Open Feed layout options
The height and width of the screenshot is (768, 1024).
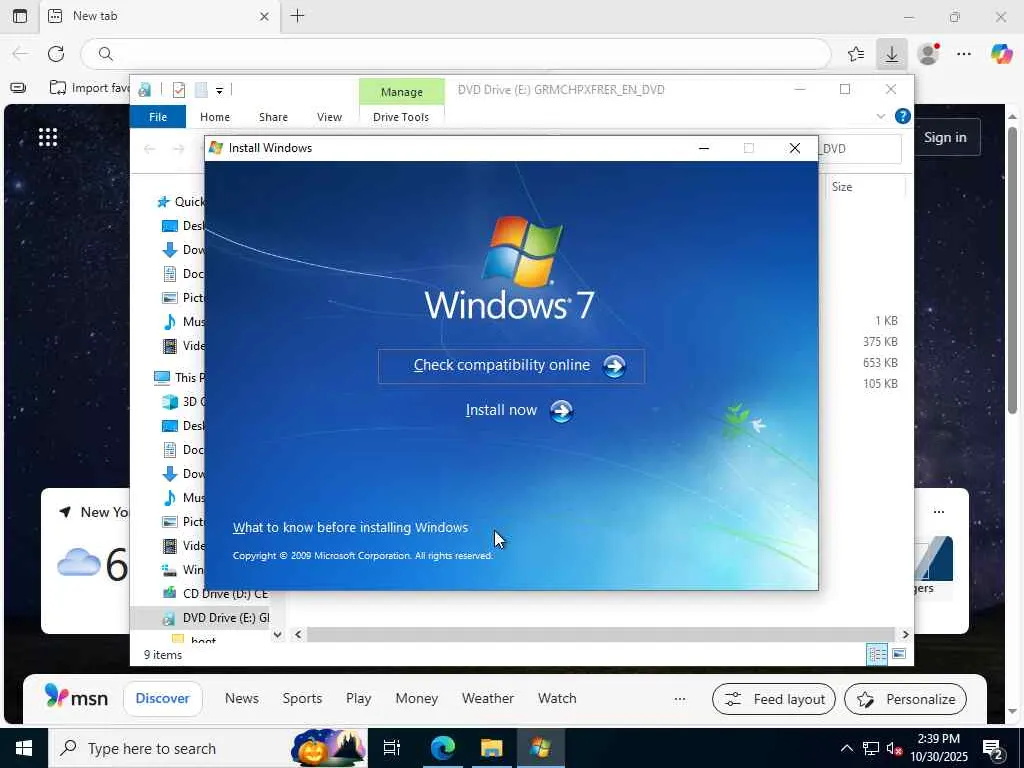tap(774, 699)
